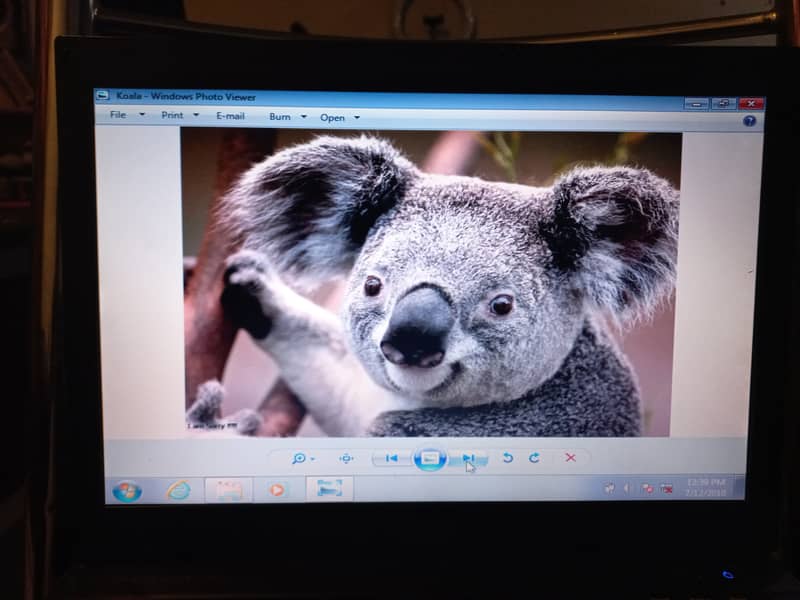Advance to the next photo
The width and height of the screenshot is (800, 600).
(468, 458)
